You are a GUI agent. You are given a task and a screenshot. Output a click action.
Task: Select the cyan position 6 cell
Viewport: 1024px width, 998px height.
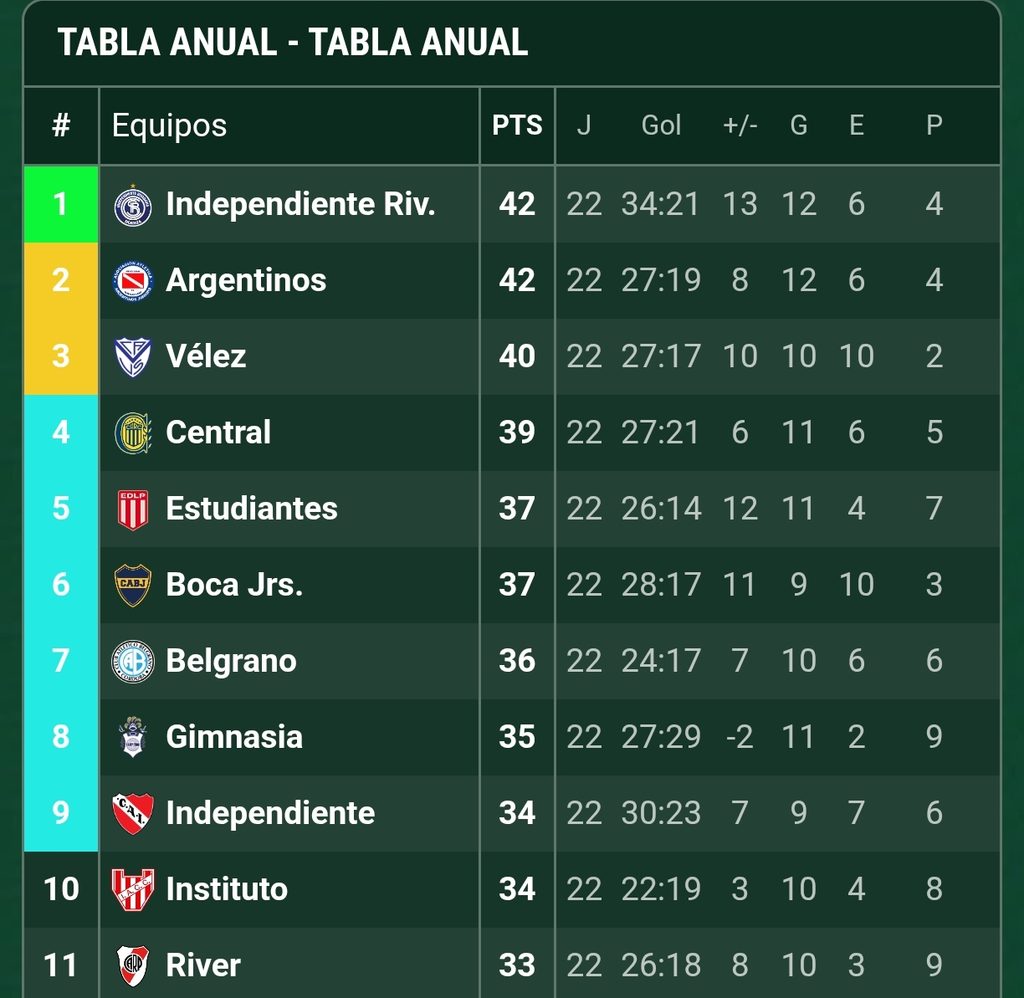[x=61, y=585]
